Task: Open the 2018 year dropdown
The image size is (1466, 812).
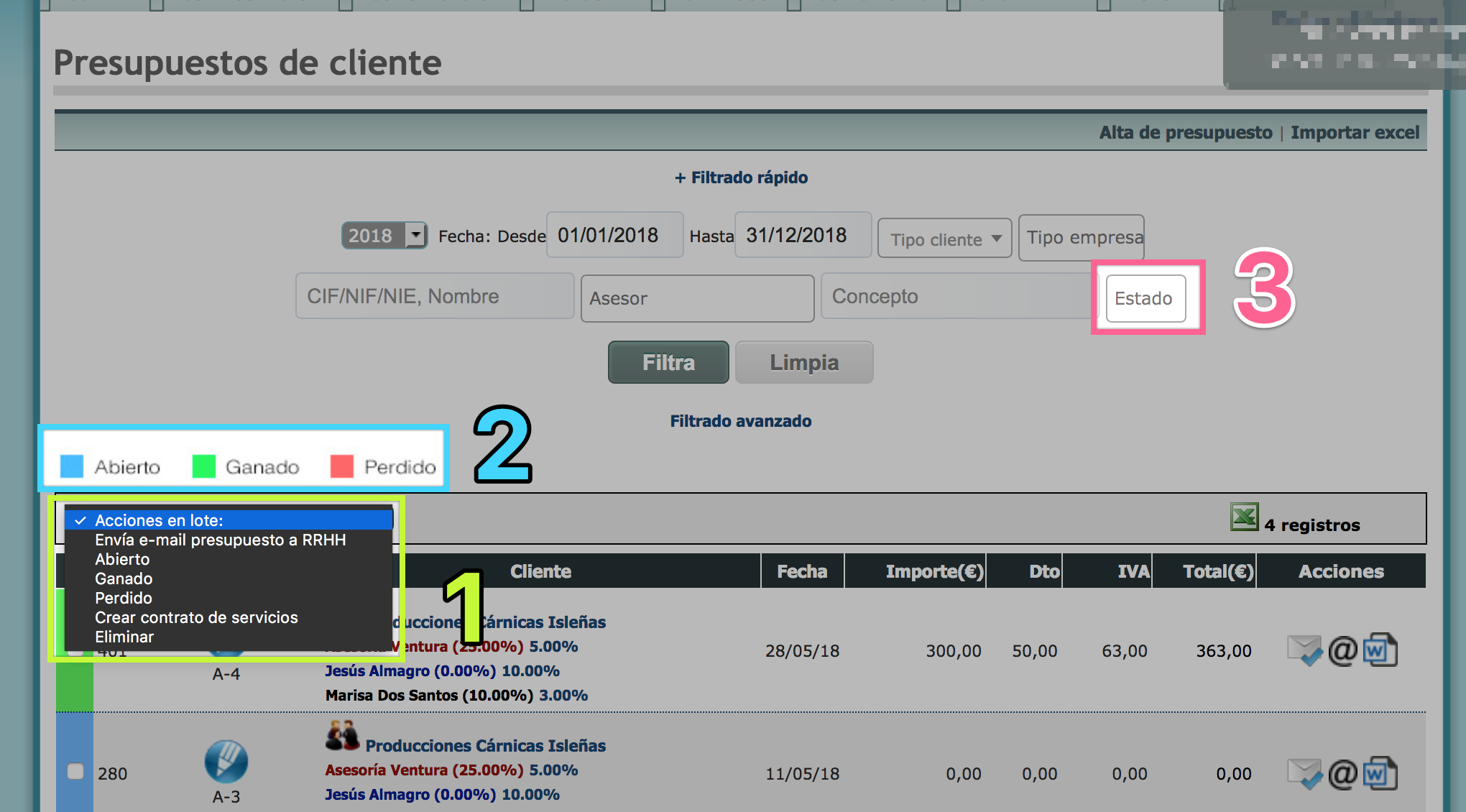Action: tap(384, 236)
